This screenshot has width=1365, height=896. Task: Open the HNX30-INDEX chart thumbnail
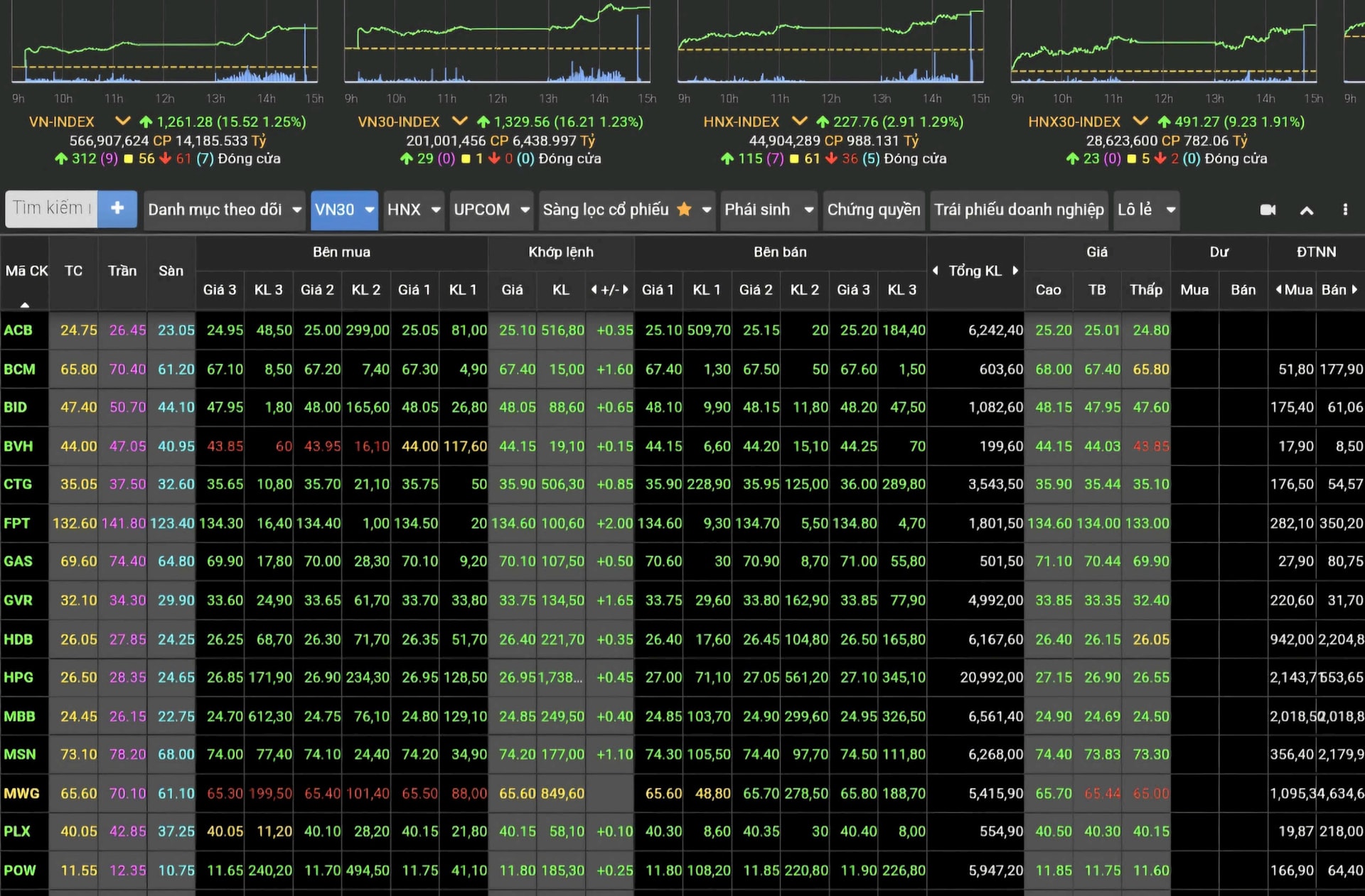click(1163, 43)
